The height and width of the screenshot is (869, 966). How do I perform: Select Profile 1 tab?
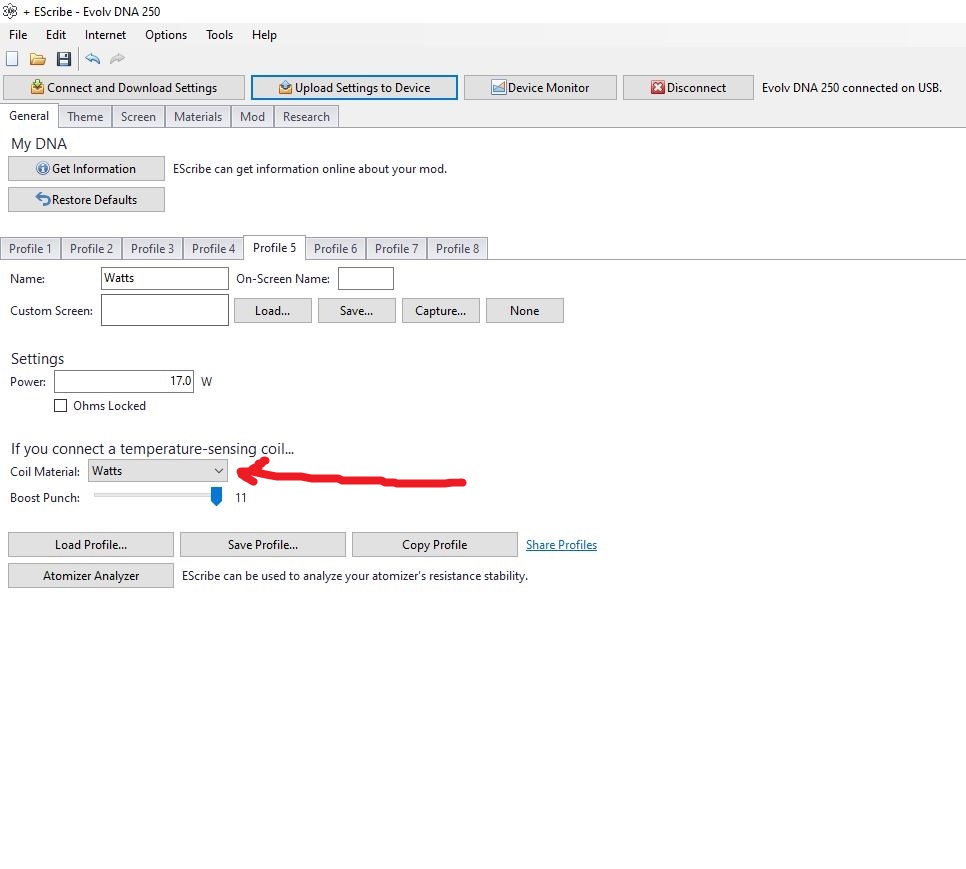[x=30, y=249]
